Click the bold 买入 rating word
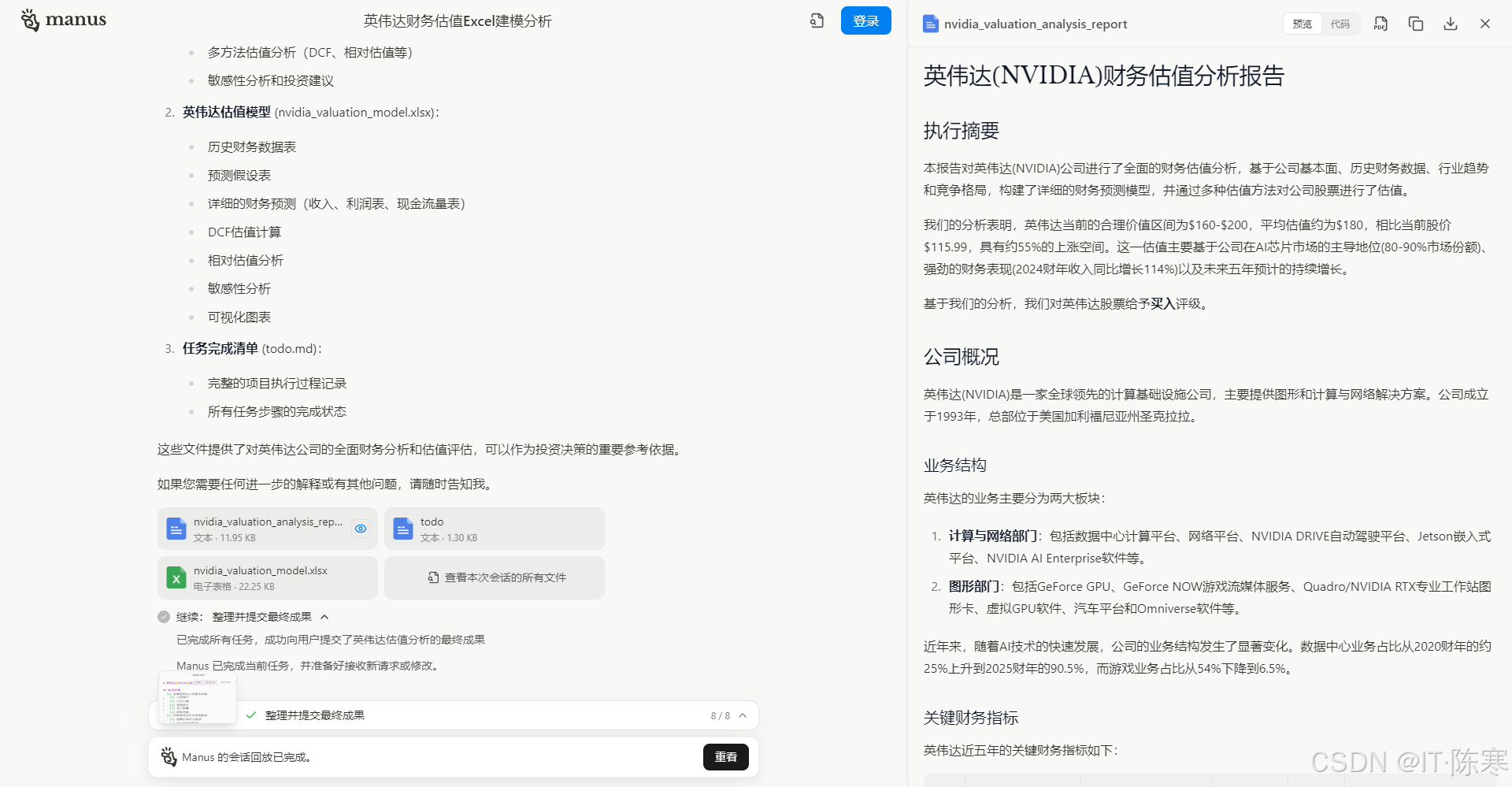Image resolution: width=1512 pixels, height=787 pixels. 1163,304
